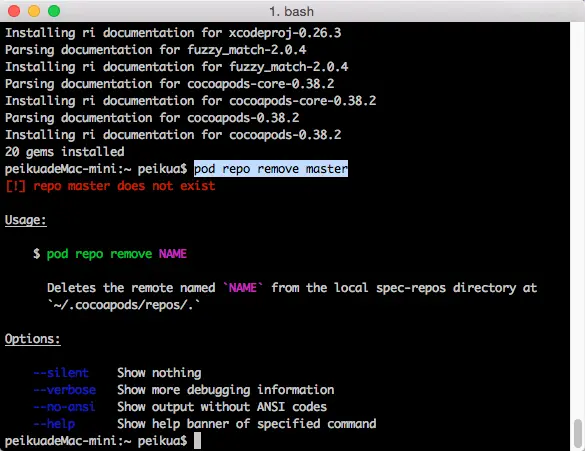Click "Parsing documentation for cocoapods-0.38.2" line
This screenshot has height=451, width=585.
152,118
